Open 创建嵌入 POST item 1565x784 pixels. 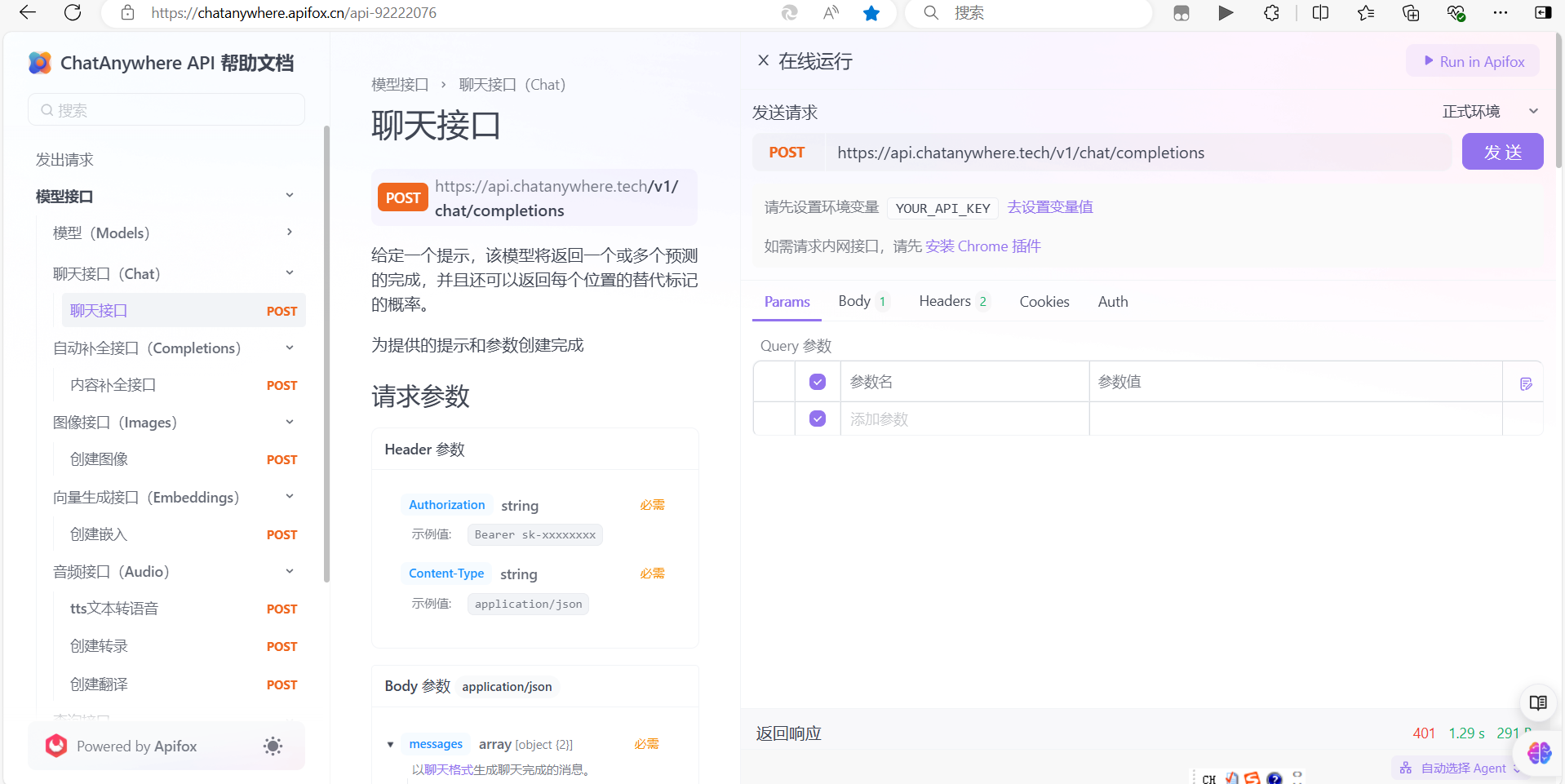(x=184, y=534)
